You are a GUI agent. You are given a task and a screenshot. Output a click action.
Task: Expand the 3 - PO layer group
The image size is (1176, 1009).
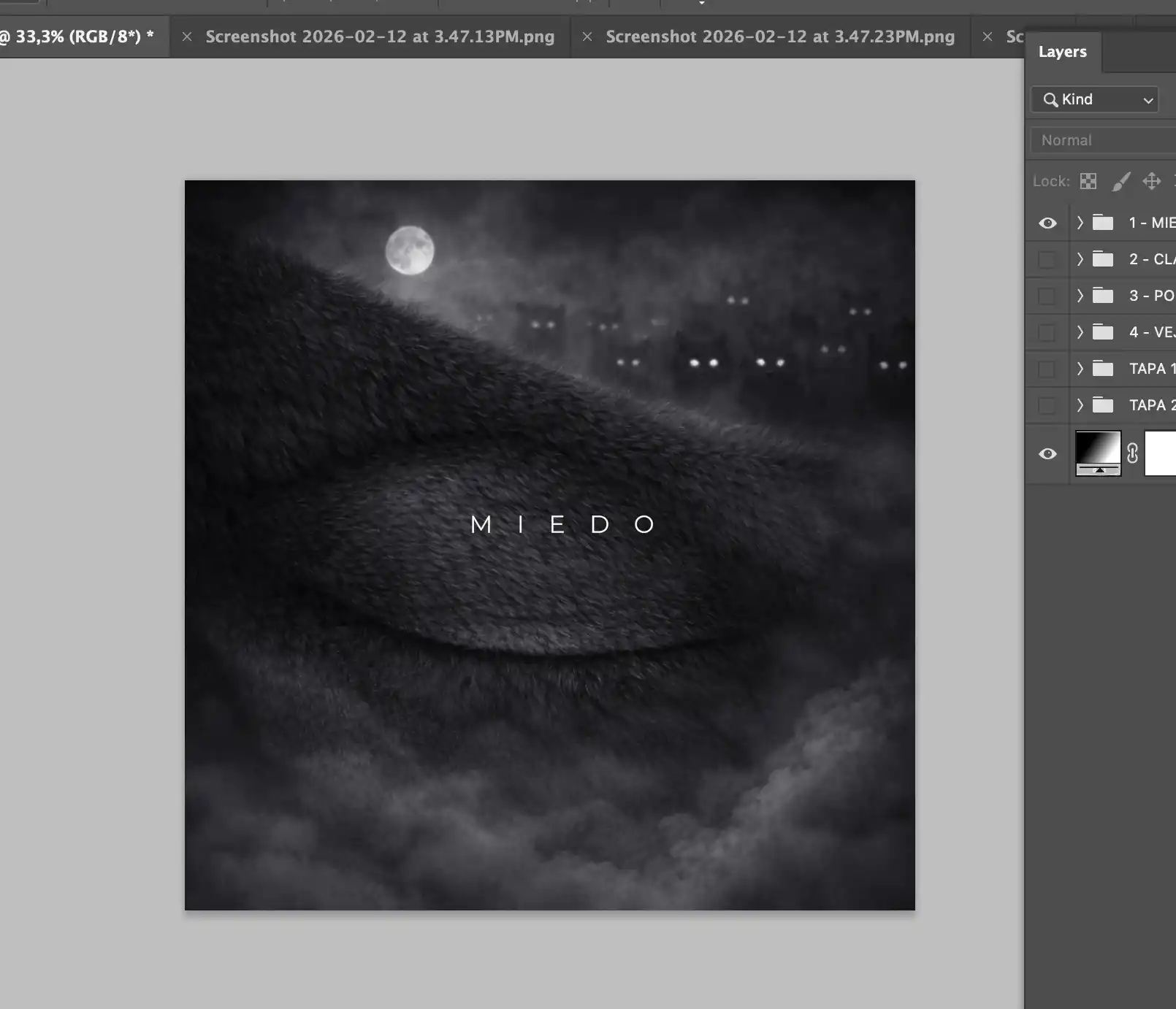[x=1080, y=296]
